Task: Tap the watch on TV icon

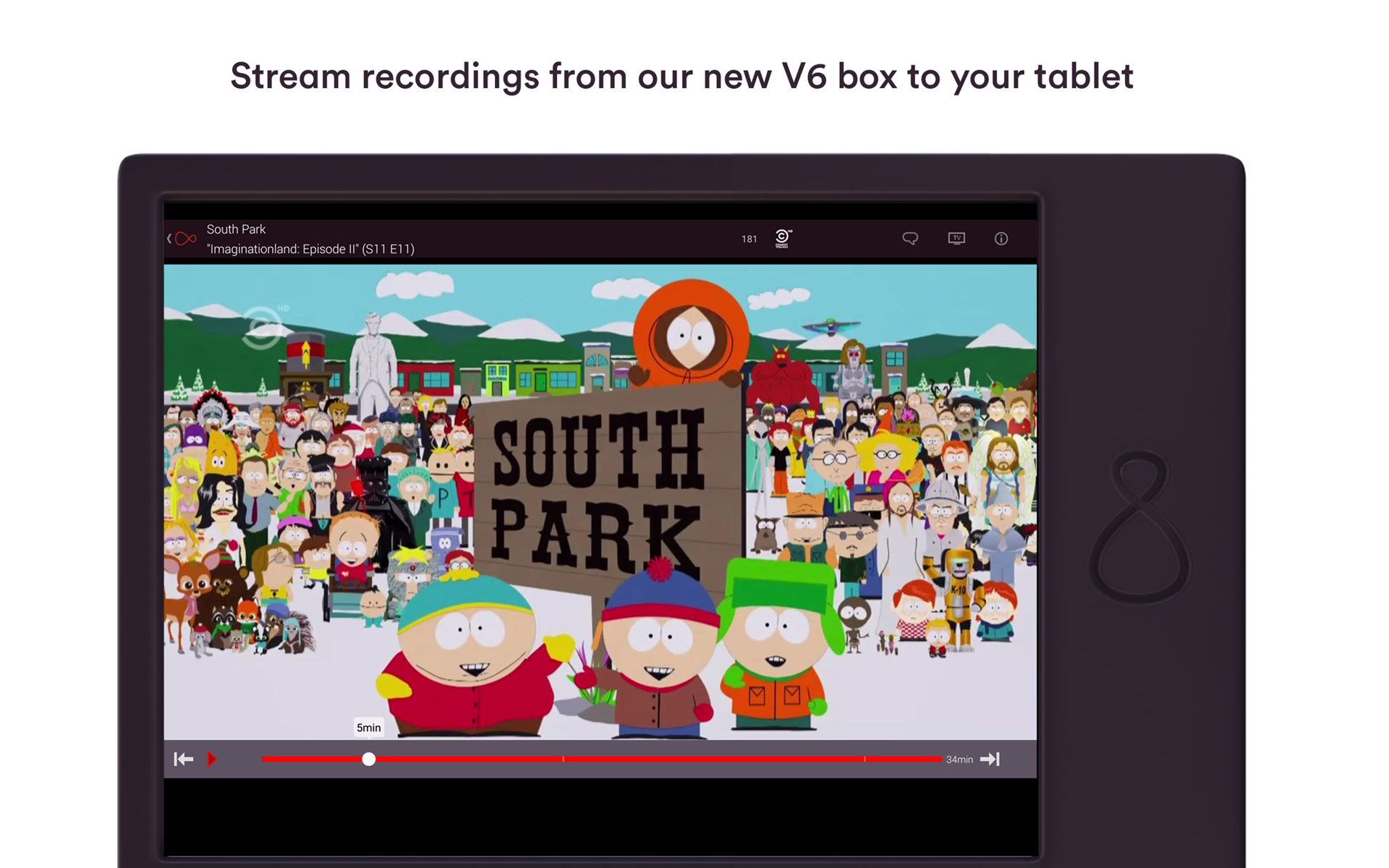Action: coord(956,238)
